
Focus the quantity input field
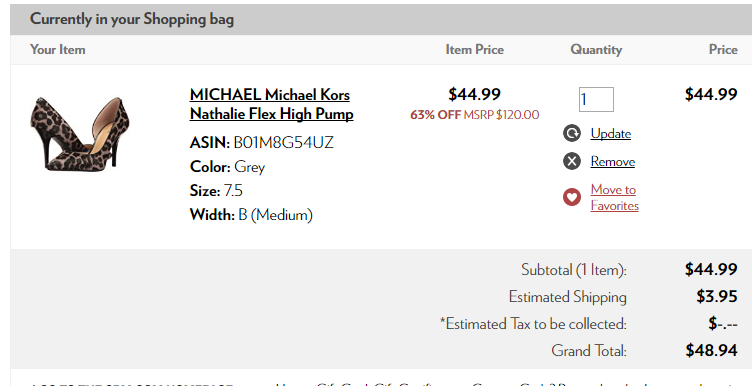(596, 99)
